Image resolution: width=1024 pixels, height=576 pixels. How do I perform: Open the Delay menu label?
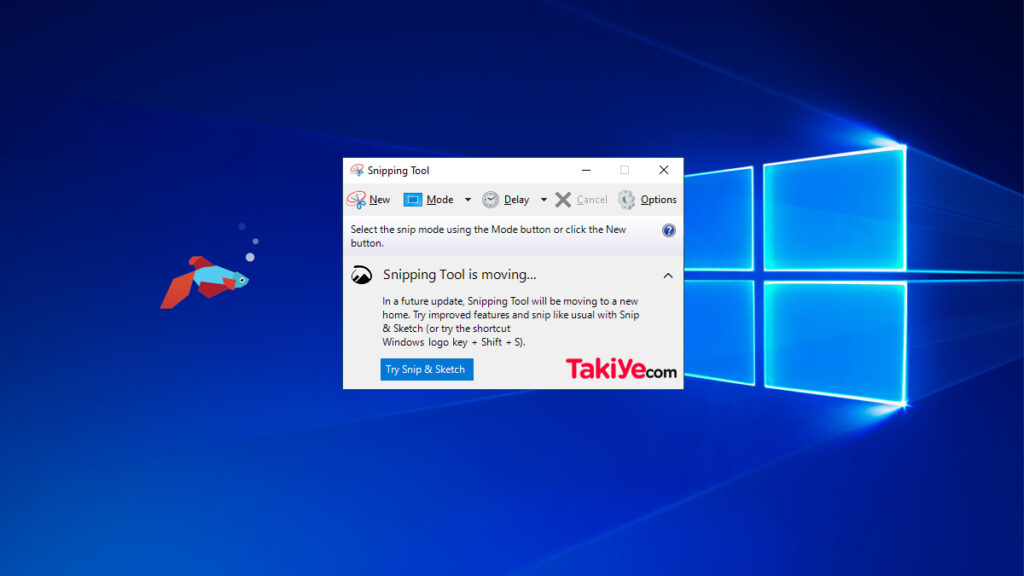click(x=517, y=200)
